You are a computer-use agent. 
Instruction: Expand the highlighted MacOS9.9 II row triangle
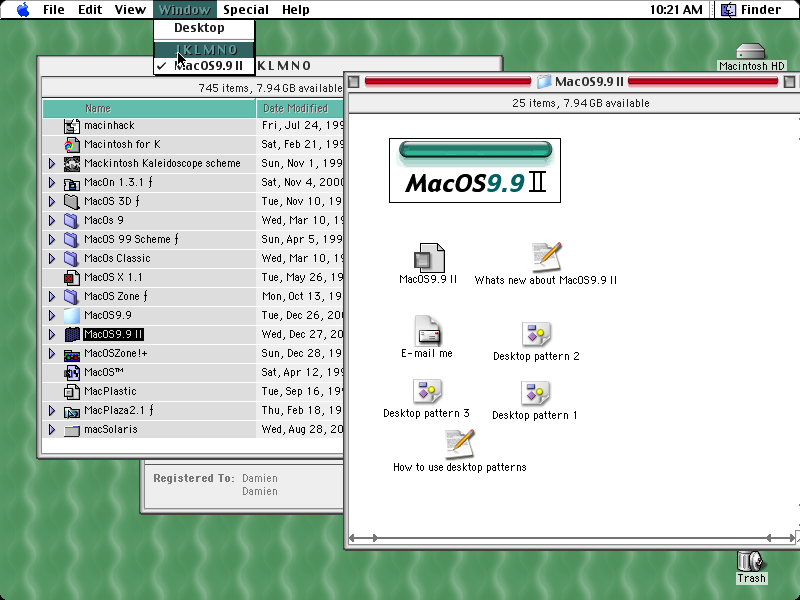pos(52,334)
